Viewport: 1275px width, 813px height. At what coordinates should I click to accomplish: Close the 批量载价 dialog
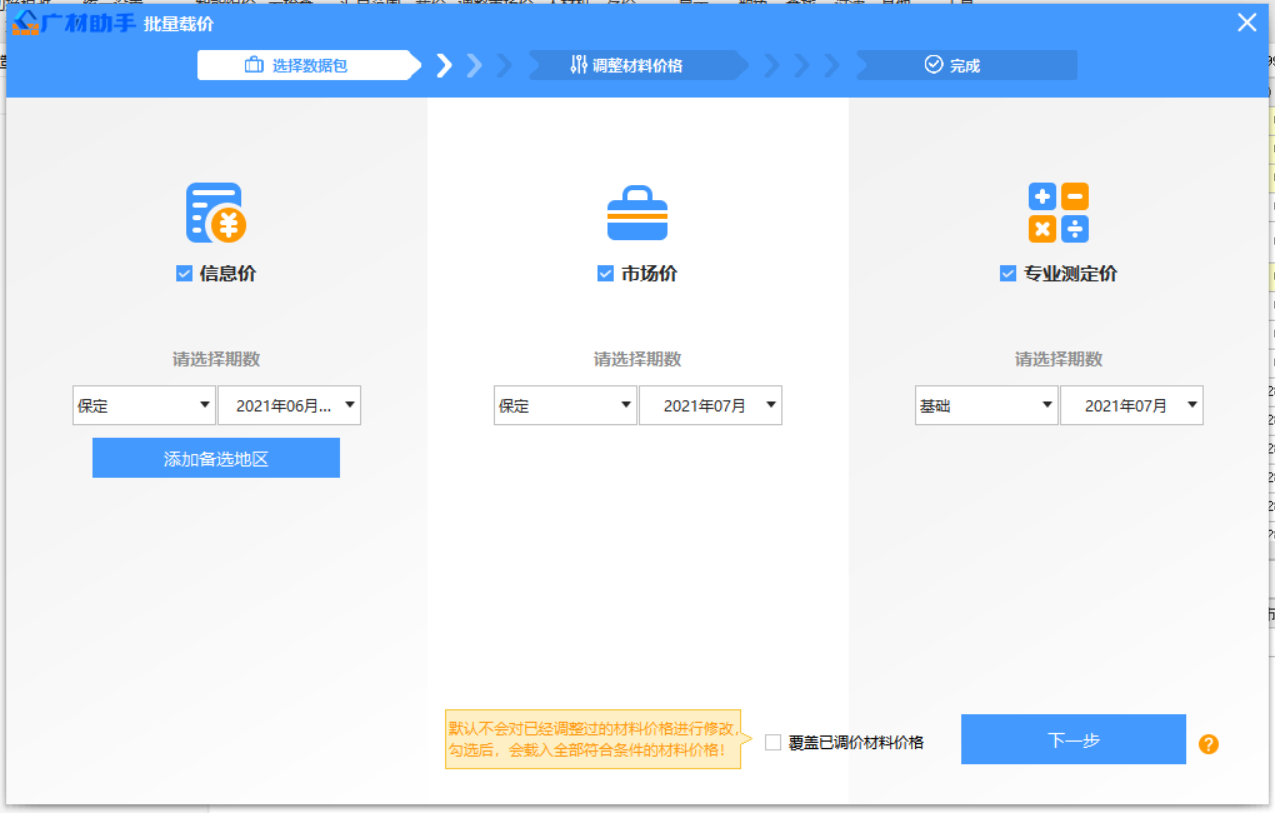(1247, 22)
